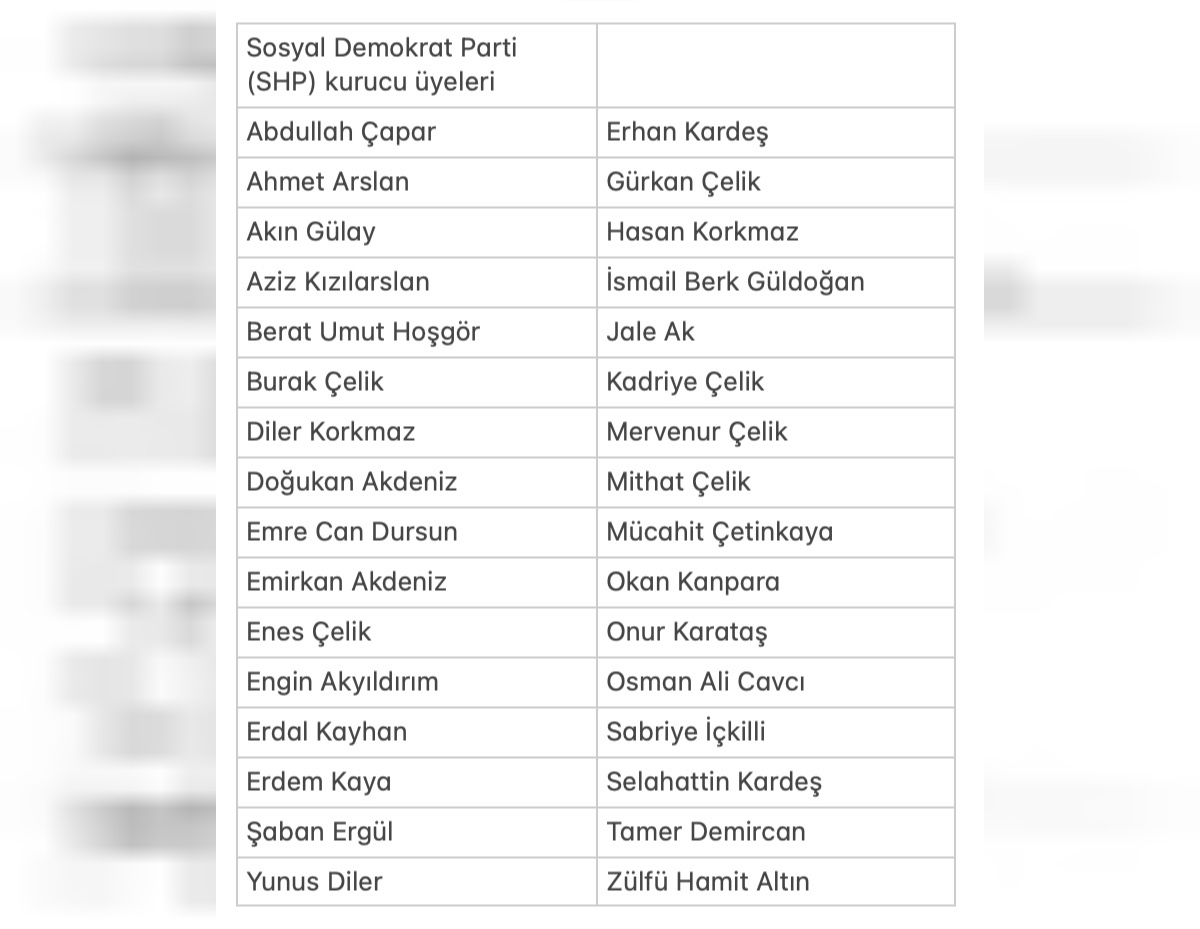Click Okan Kanpara name
The height and width of the screenshot is (929, 1200).
(x=693, y=582)
